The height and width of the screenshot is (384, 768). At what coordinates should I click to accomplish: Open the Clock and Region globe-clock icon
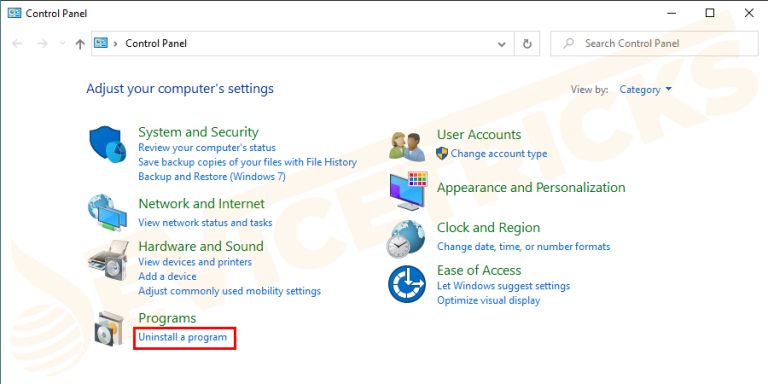tap(406, 239)
